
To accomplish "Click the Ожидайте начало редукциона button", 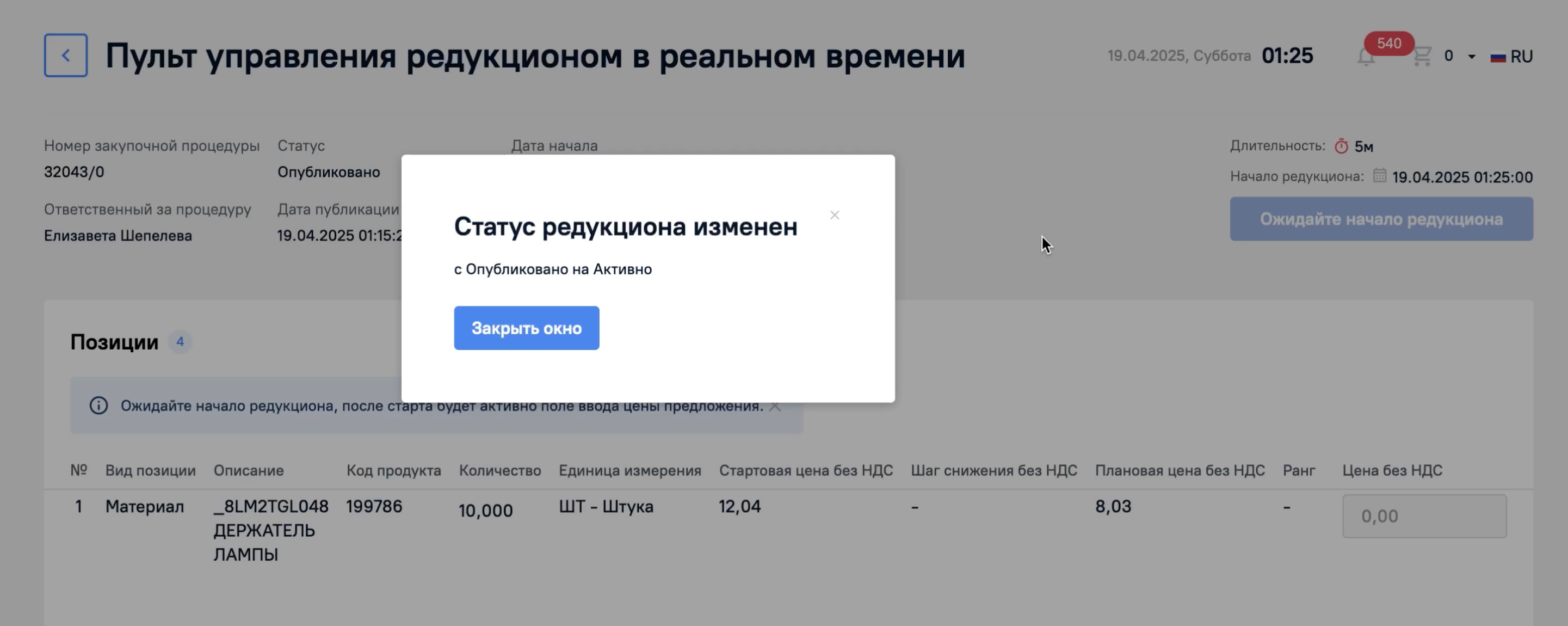I will pyautogui.click(x=1381, y=219).
